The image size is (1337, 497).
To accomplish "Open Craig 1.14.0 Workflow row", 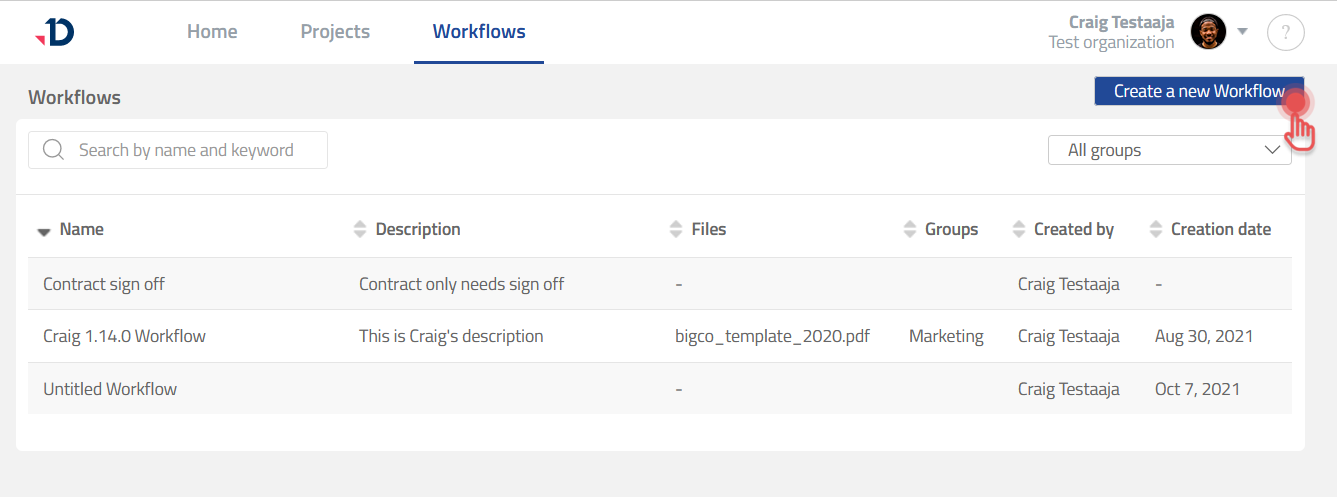I will (x=124, y=336).
